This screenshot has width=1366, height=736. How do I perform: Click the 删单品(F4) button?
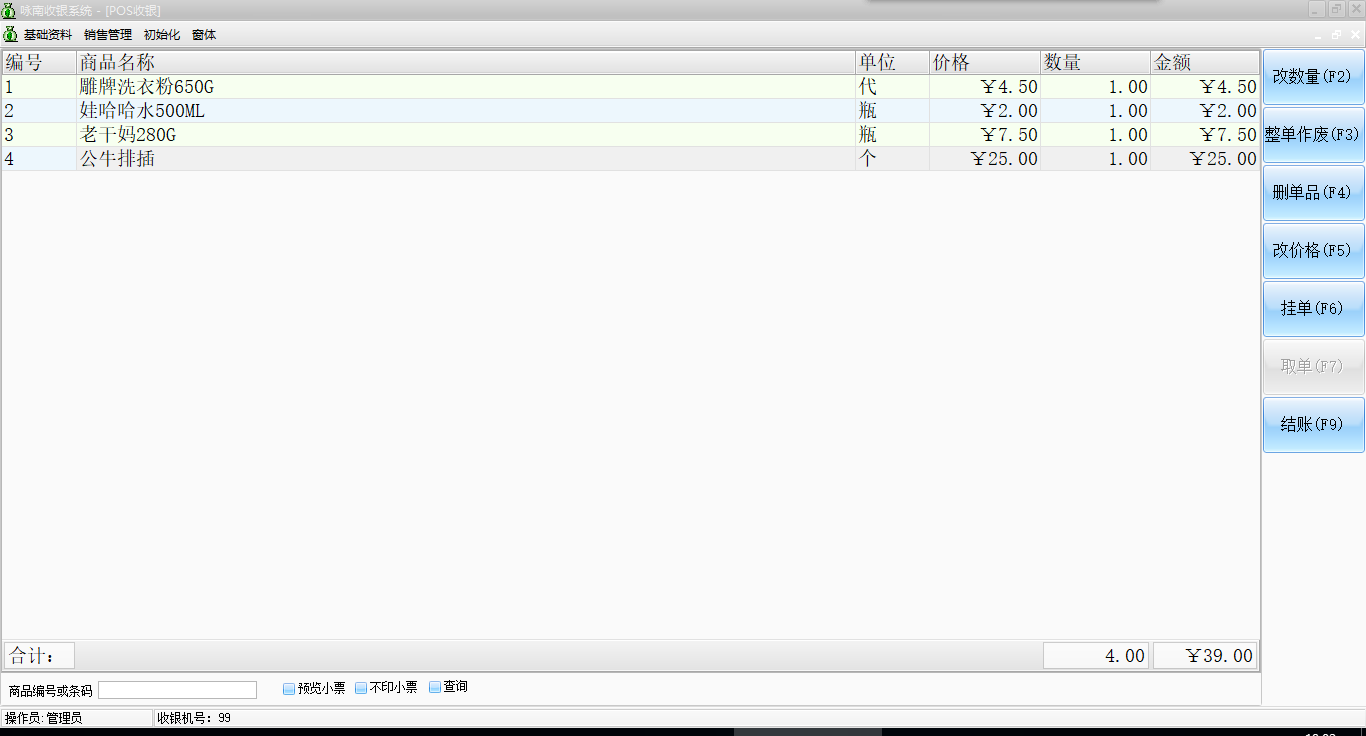(1313, 193)
